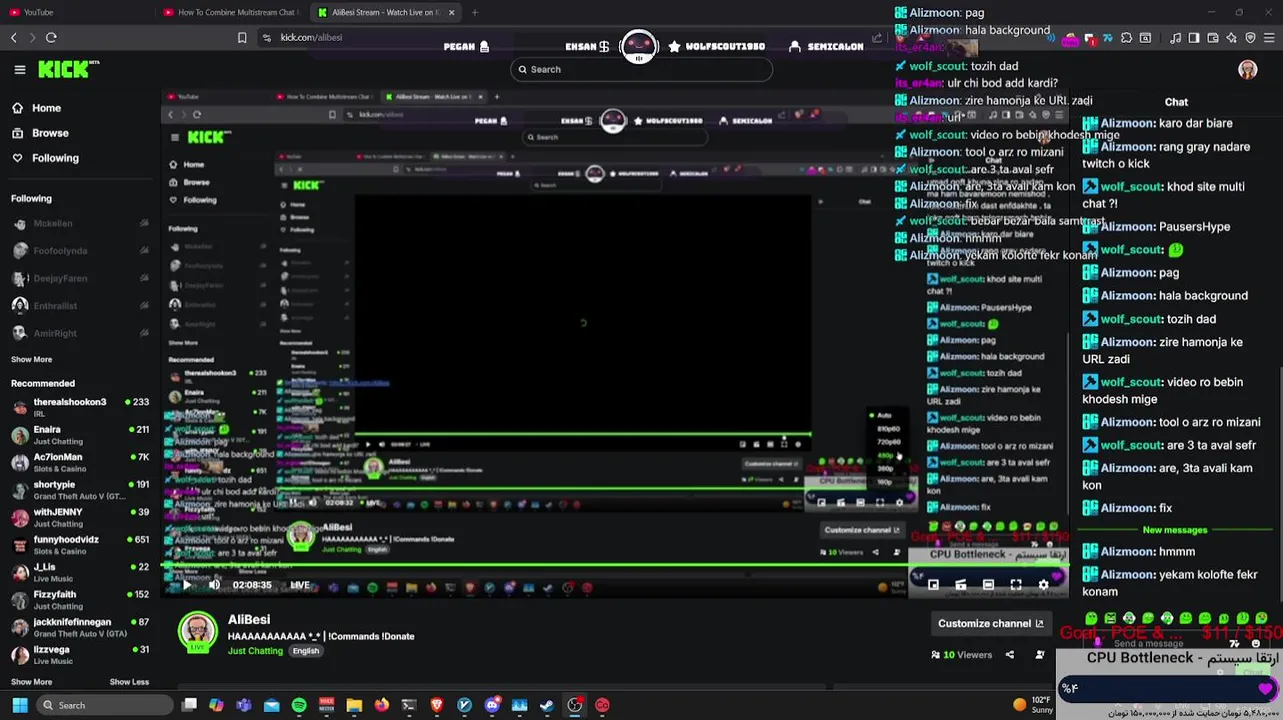Open Steam from the taskbar
Screen dimensions: 1283x720
click(x=547, y=705)
